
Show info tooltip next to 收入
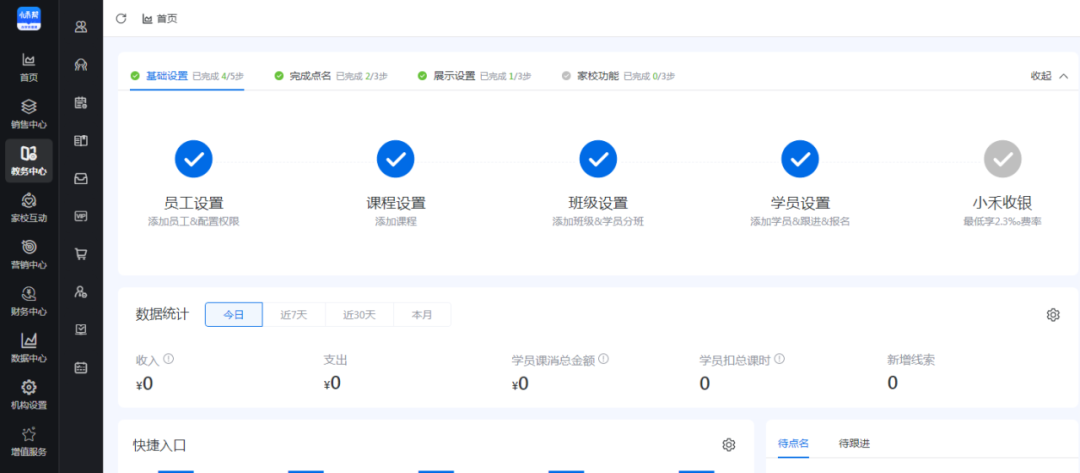[x=169, y=359]
